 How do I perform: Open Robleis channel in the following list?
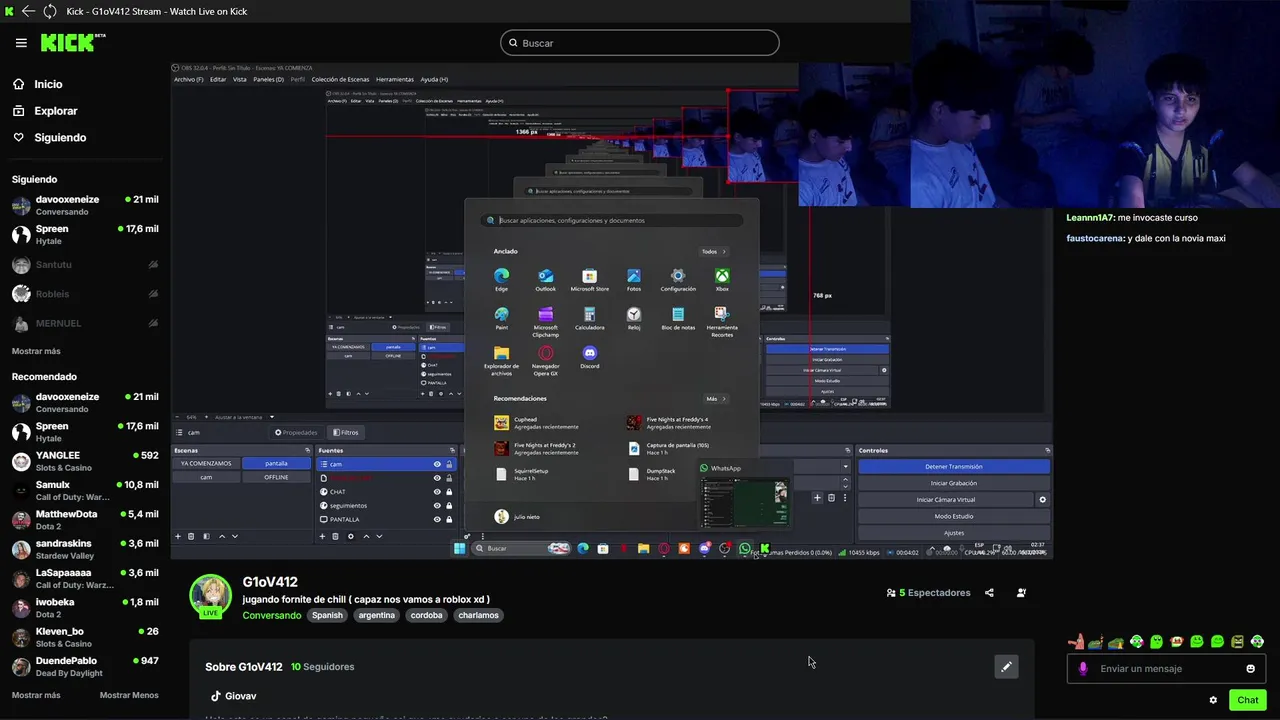pyautogui.click(x=84, y=294)
